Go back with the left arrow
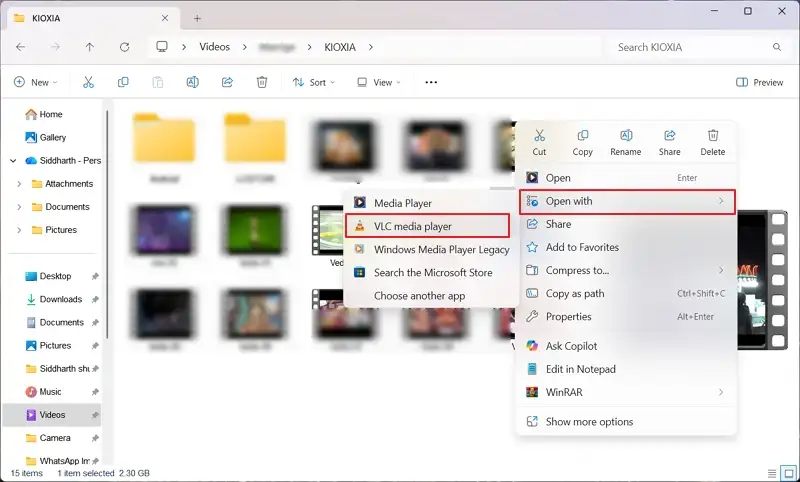 (20, 47)
